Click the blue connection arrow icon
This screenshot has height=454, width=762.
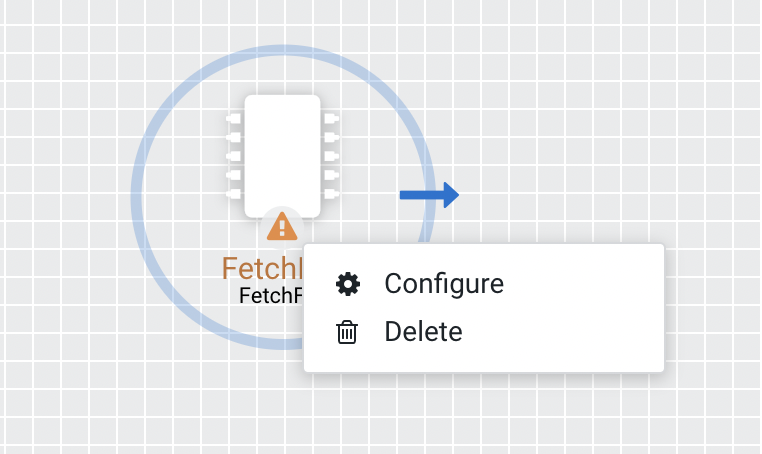[x=429, y=194]
